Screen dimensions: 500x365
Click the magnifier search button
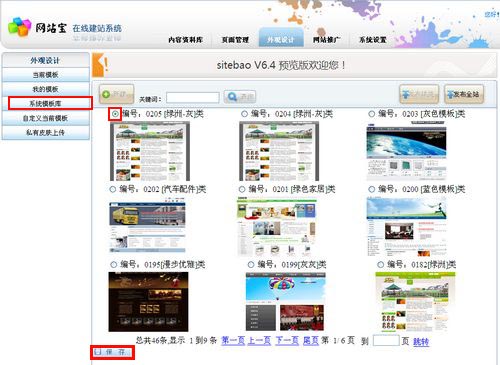coord(240,97)
